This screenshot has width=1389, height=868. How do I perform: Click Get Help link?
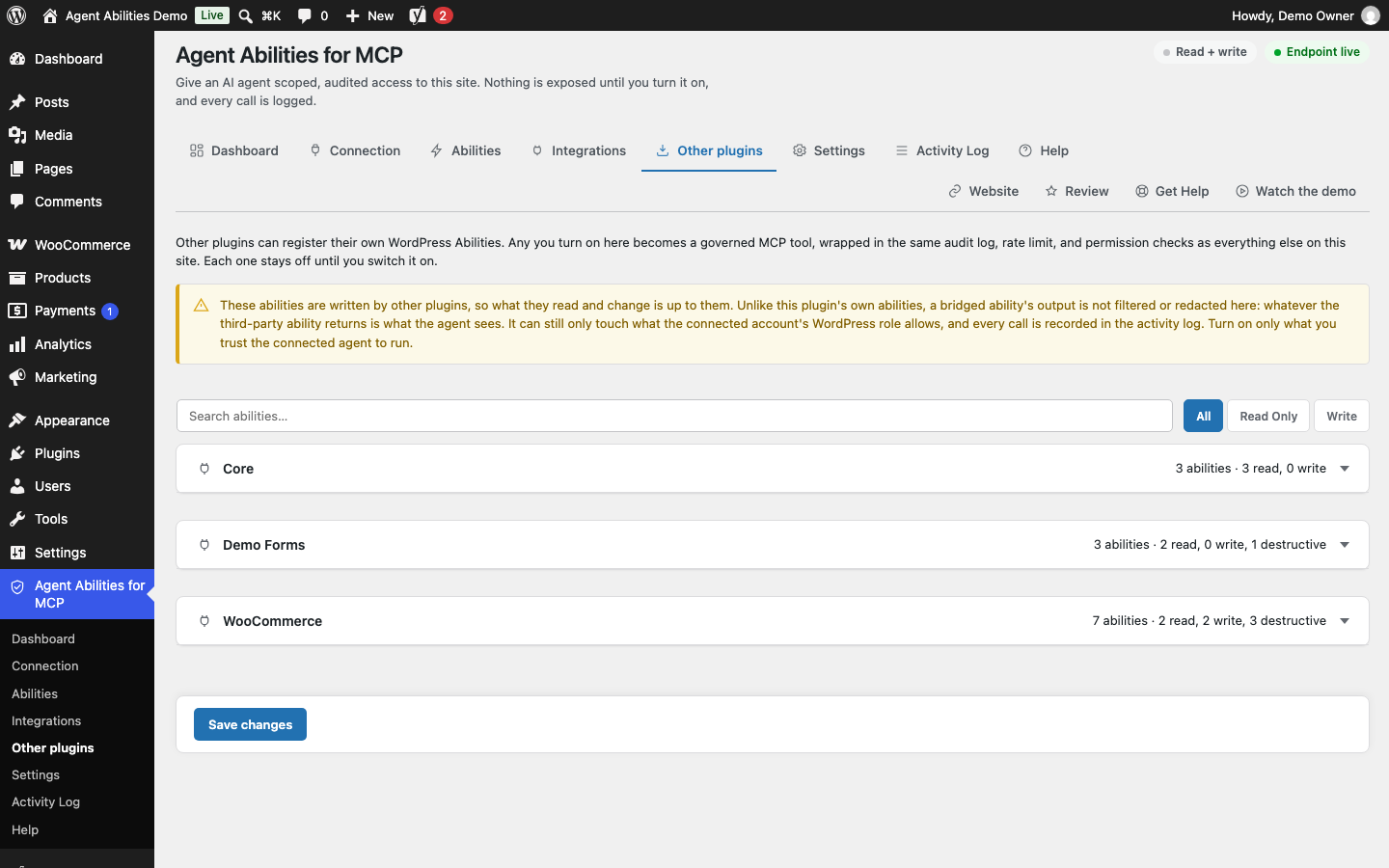click(x=1172, y=191)
